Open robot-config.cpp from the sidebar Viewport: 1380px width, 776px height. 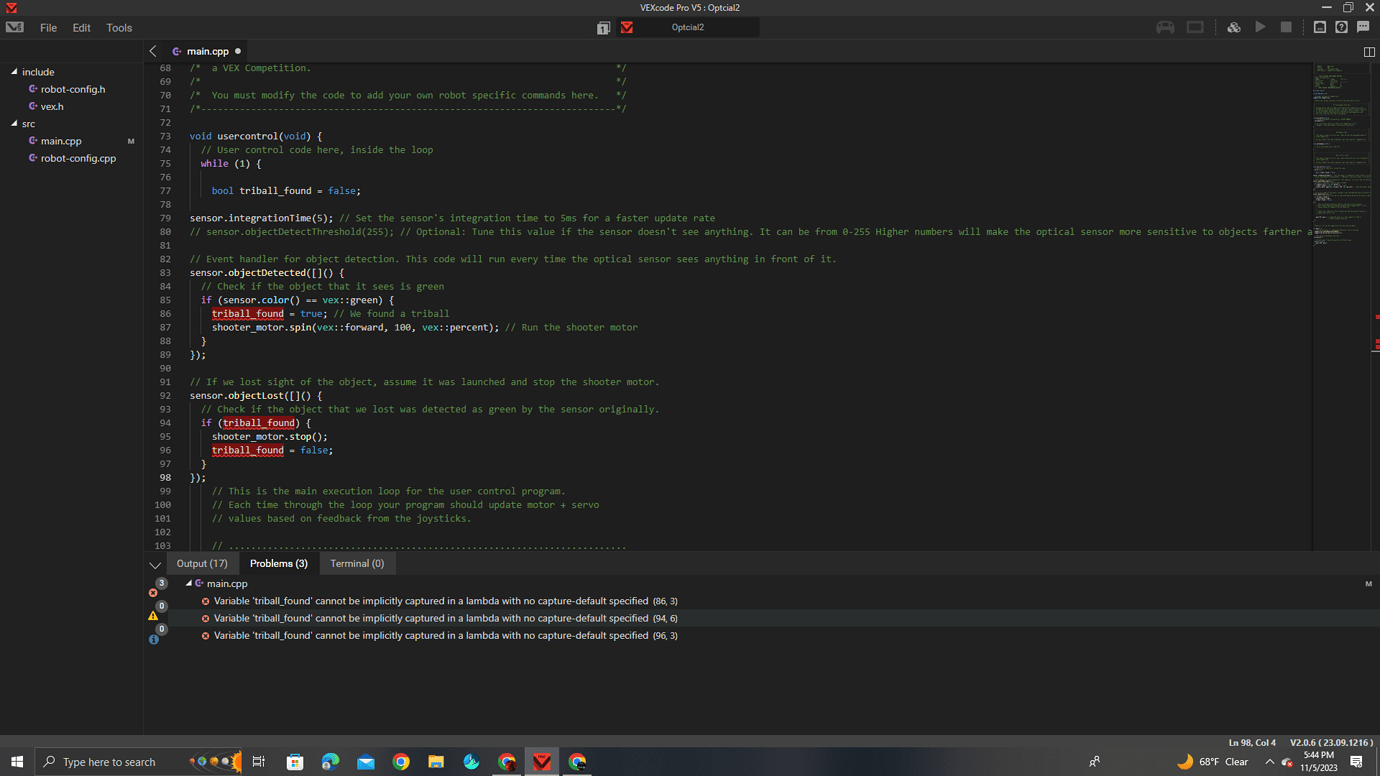pyautogui.click(x=78, y=158)
